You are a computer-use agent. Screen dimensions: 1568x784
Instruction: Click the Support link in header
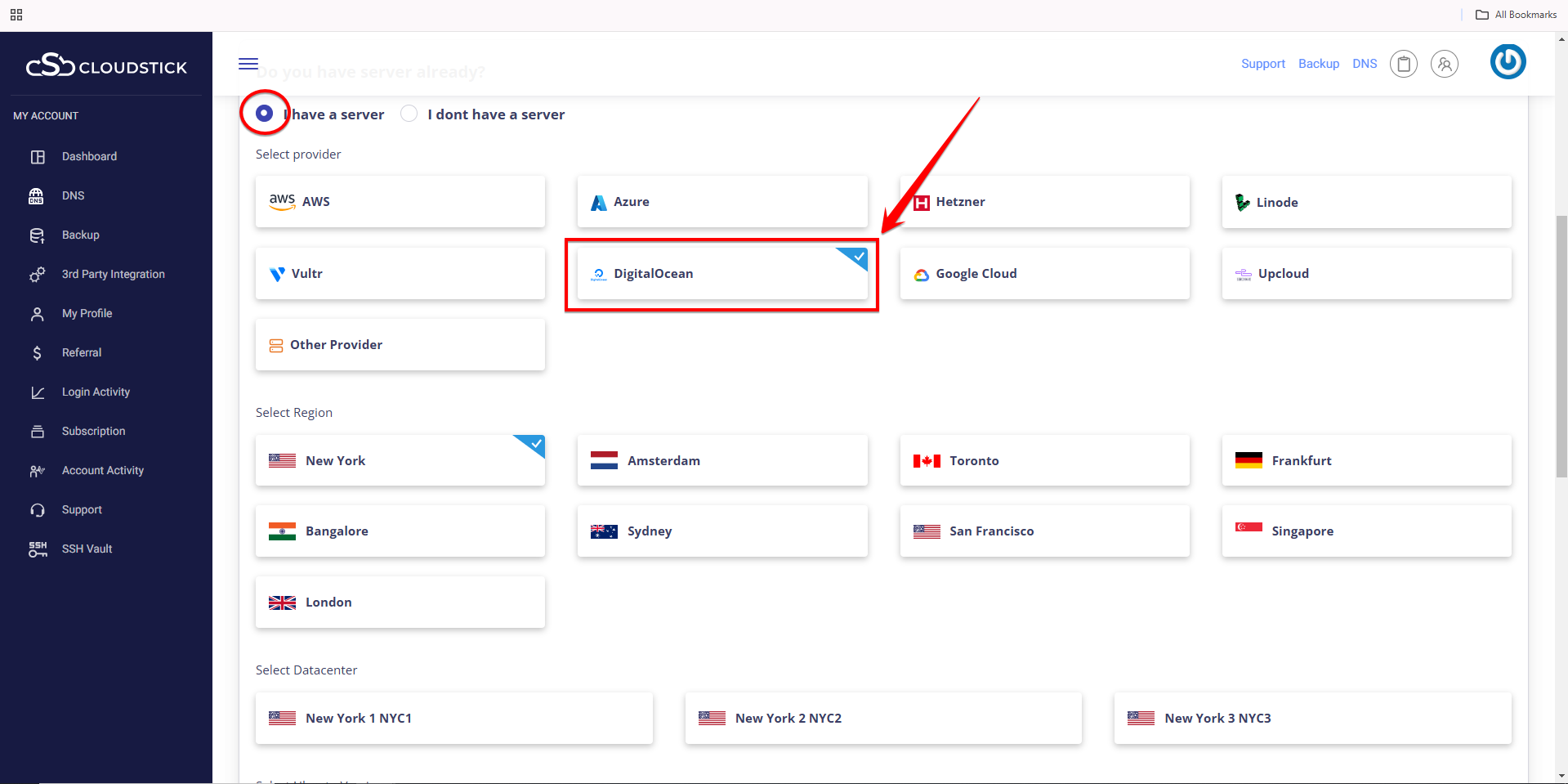pos(1262,64)
